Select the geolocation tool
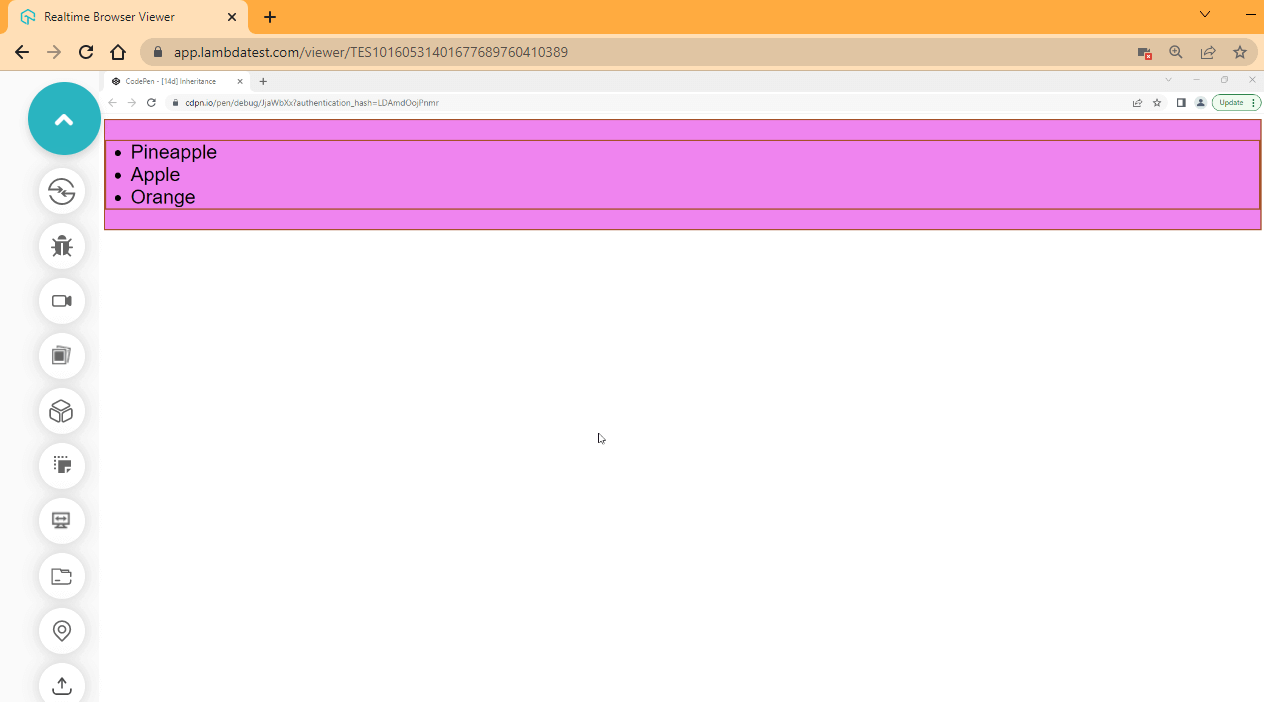1264x702 pixels. click(x=62, y=631)
